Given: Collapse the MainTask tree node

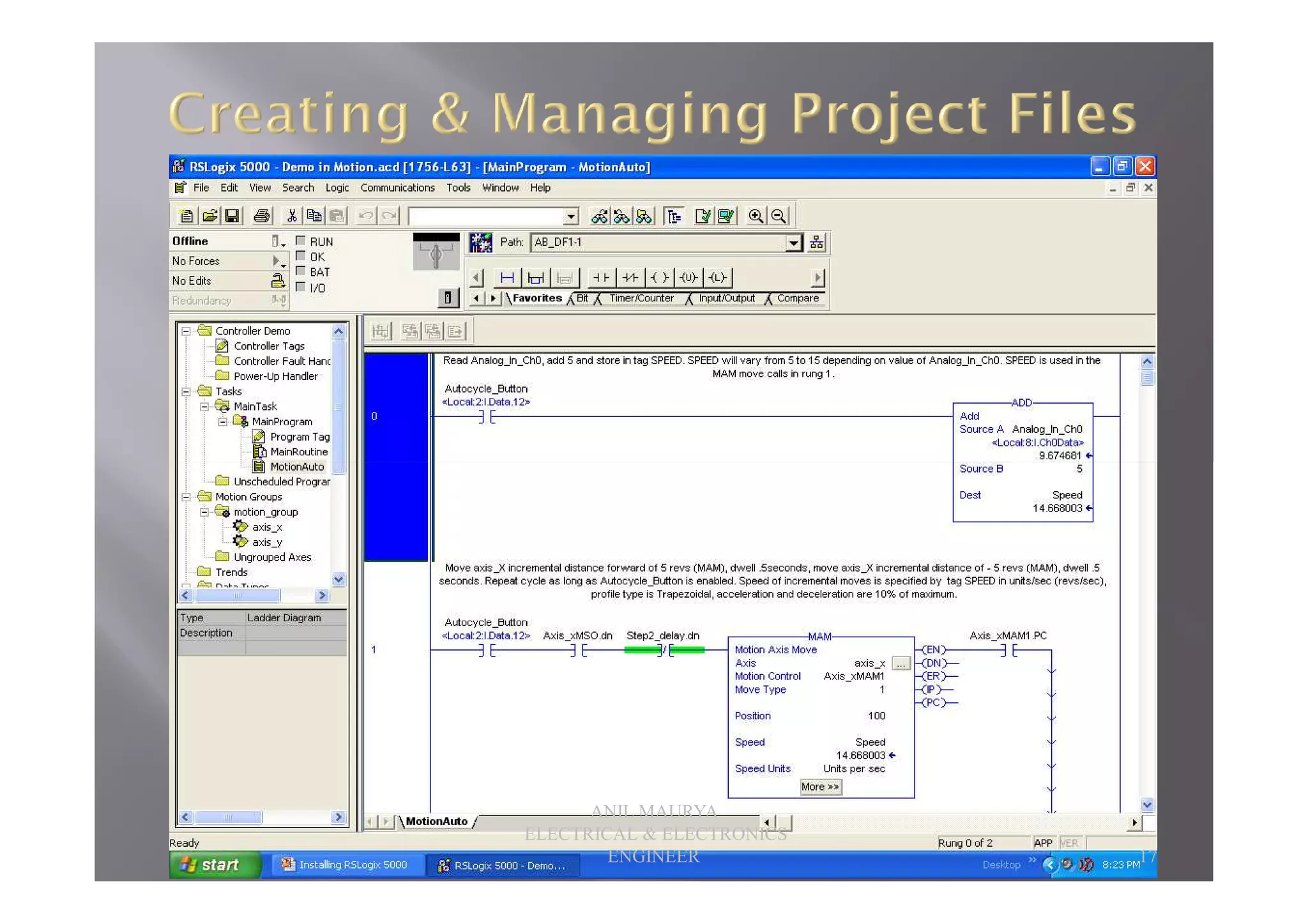Looking at the screenshot, I should (x=204, y=407).
